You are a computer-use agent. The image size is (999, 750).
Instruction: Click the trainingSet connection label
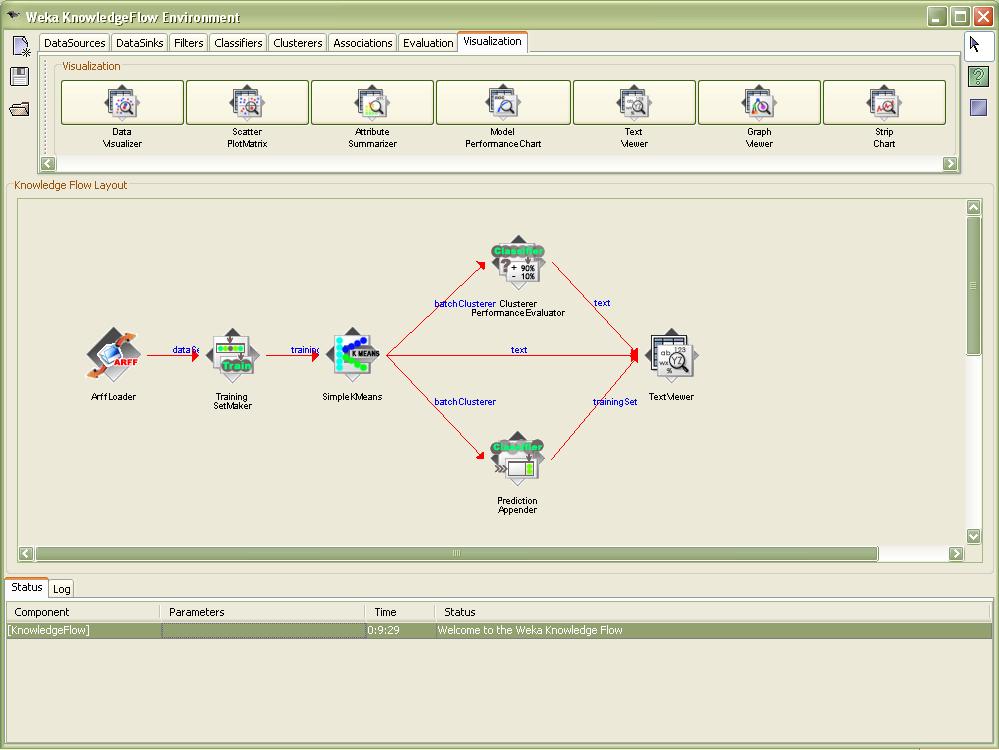click(615, 401)
